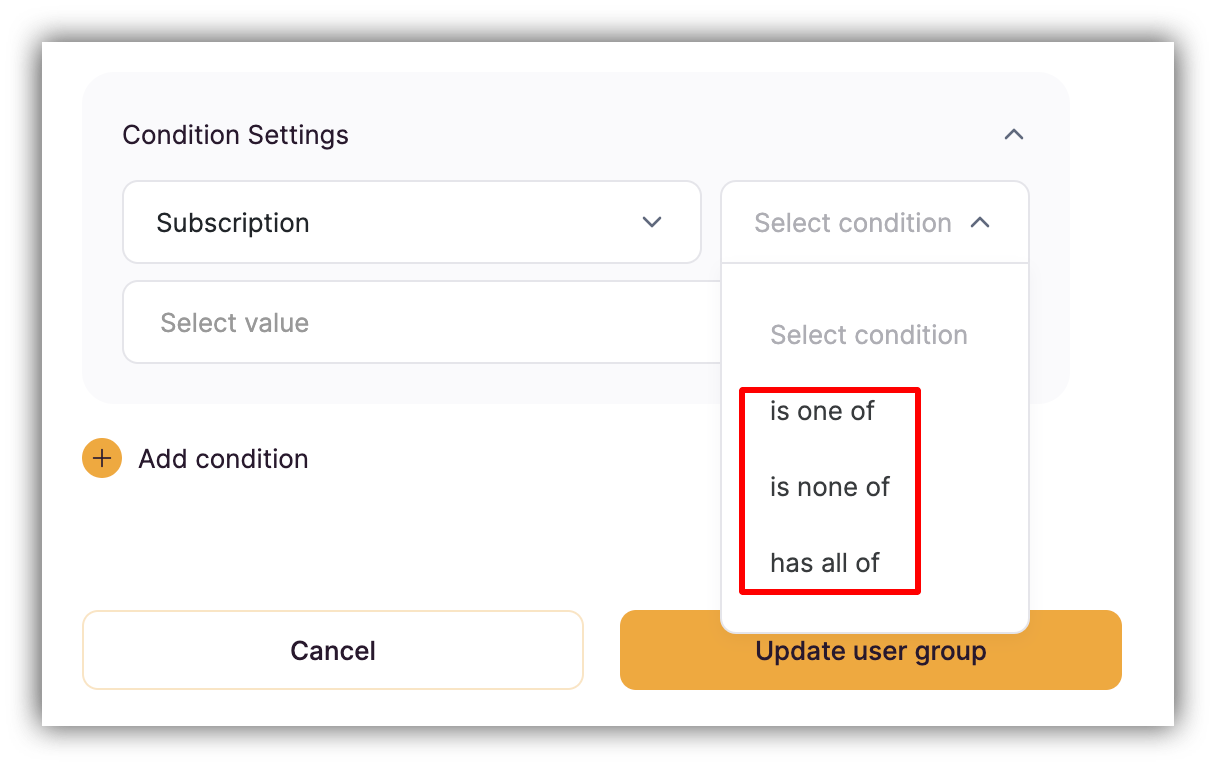The image size is (1216, 768).
Task: Click the chevron on the Subscription field
Action: 652,222
